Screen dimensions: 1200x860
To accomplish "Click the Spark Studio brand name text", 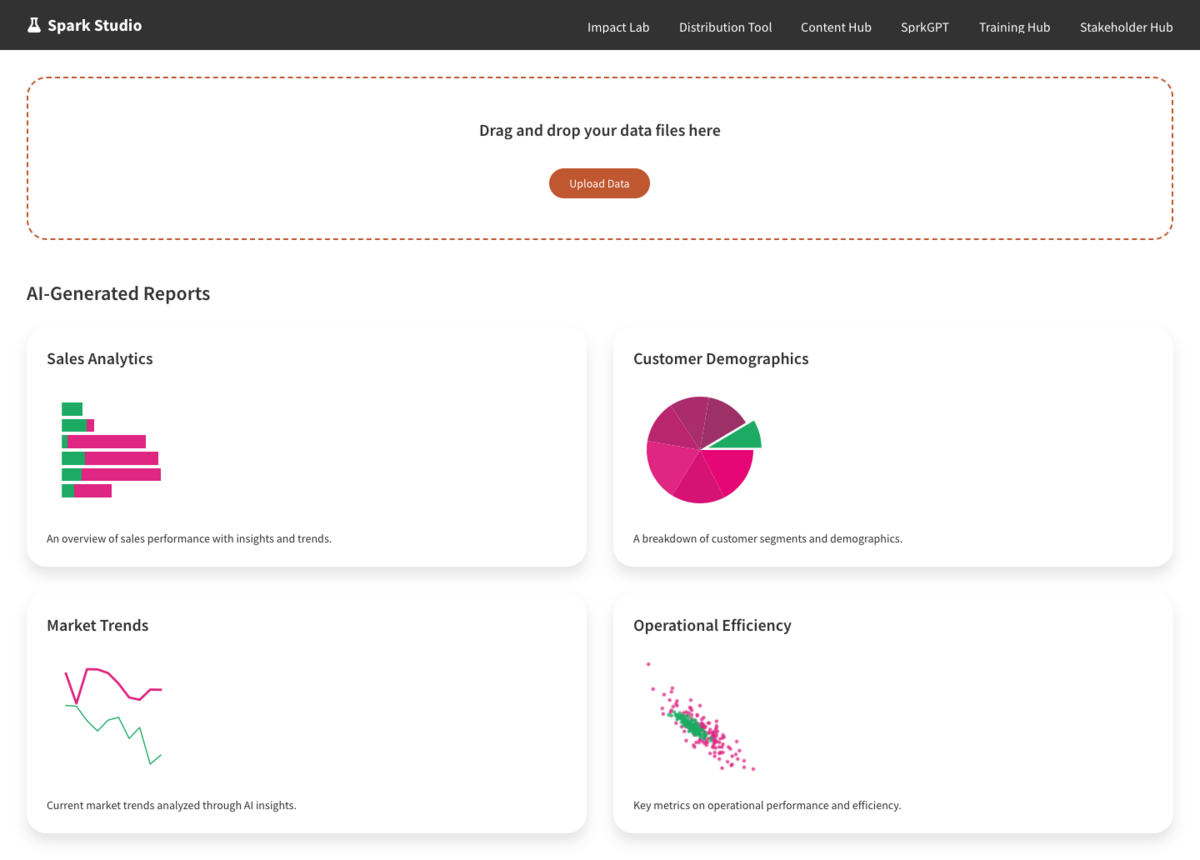I will coord(94,25).
